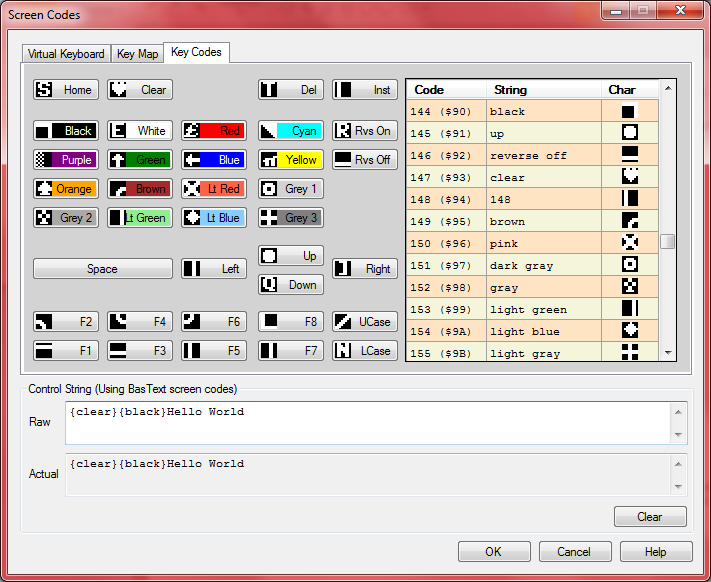Switch to the Virtual Keyboard tab
This screenshot has width=711, height=582.
(x=66, y=54)
